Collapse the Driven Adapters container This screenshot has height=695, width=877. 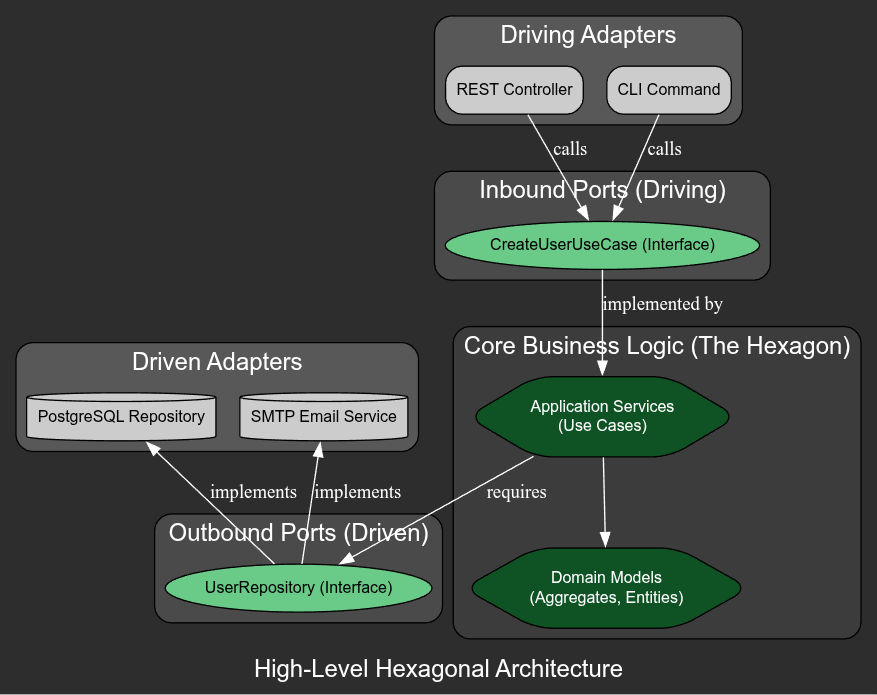point(216,362)
